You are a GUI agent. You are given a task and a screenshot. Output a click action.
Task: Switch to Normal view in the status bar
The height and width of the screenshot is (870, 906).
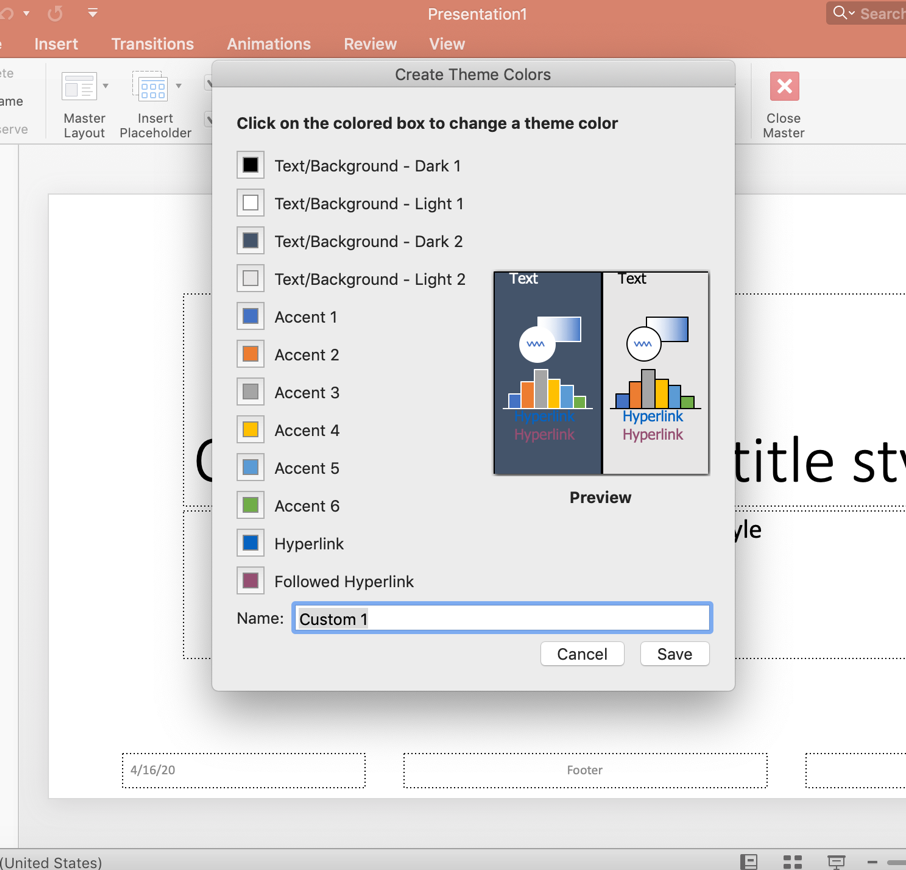(749, 861)
